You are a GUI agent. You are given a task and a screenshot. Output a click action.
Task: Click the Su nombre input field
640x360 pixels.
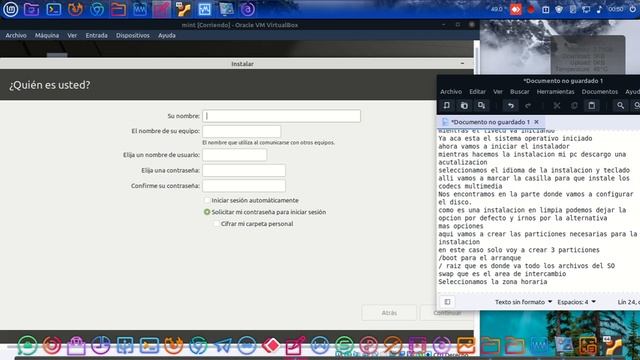coord(281,116)
